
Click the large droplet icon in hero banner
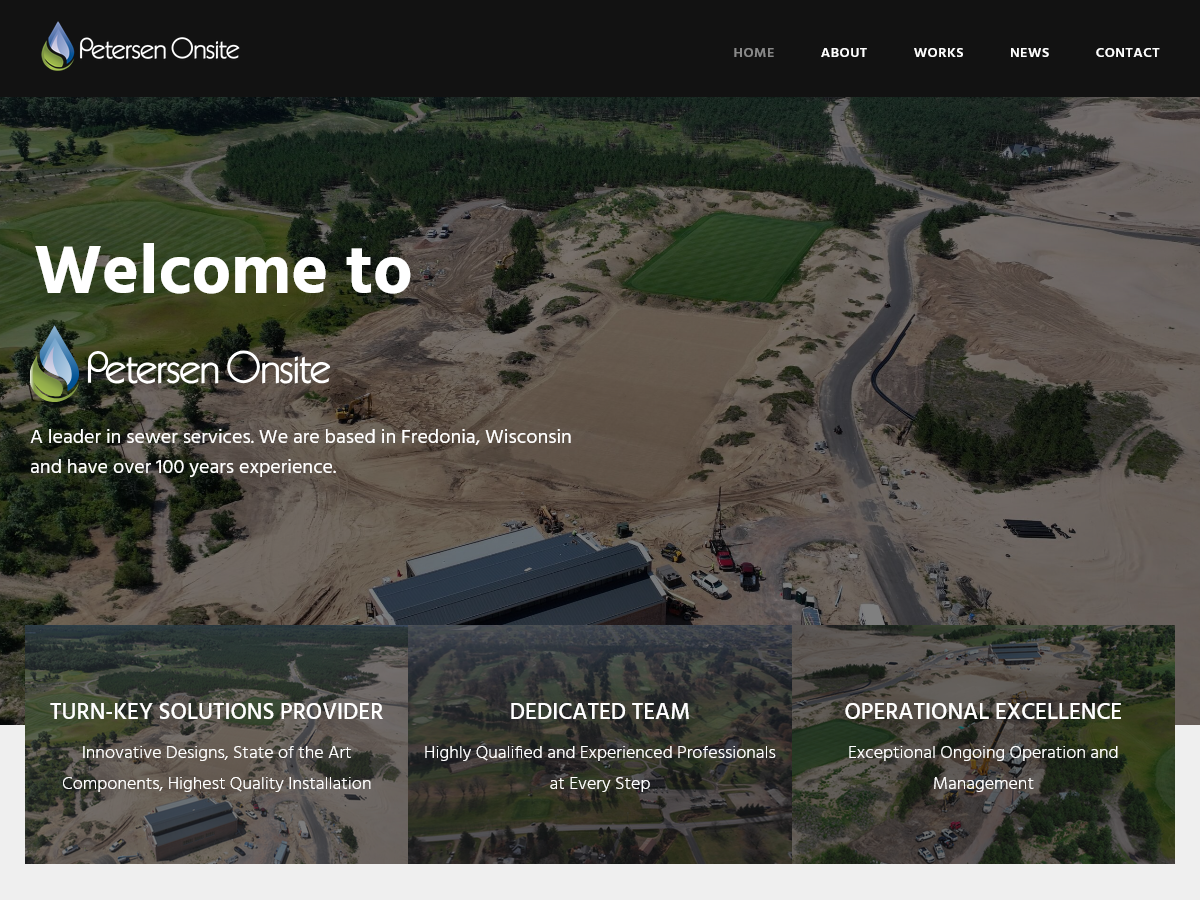pyautogui.click(x=54, y=364)
